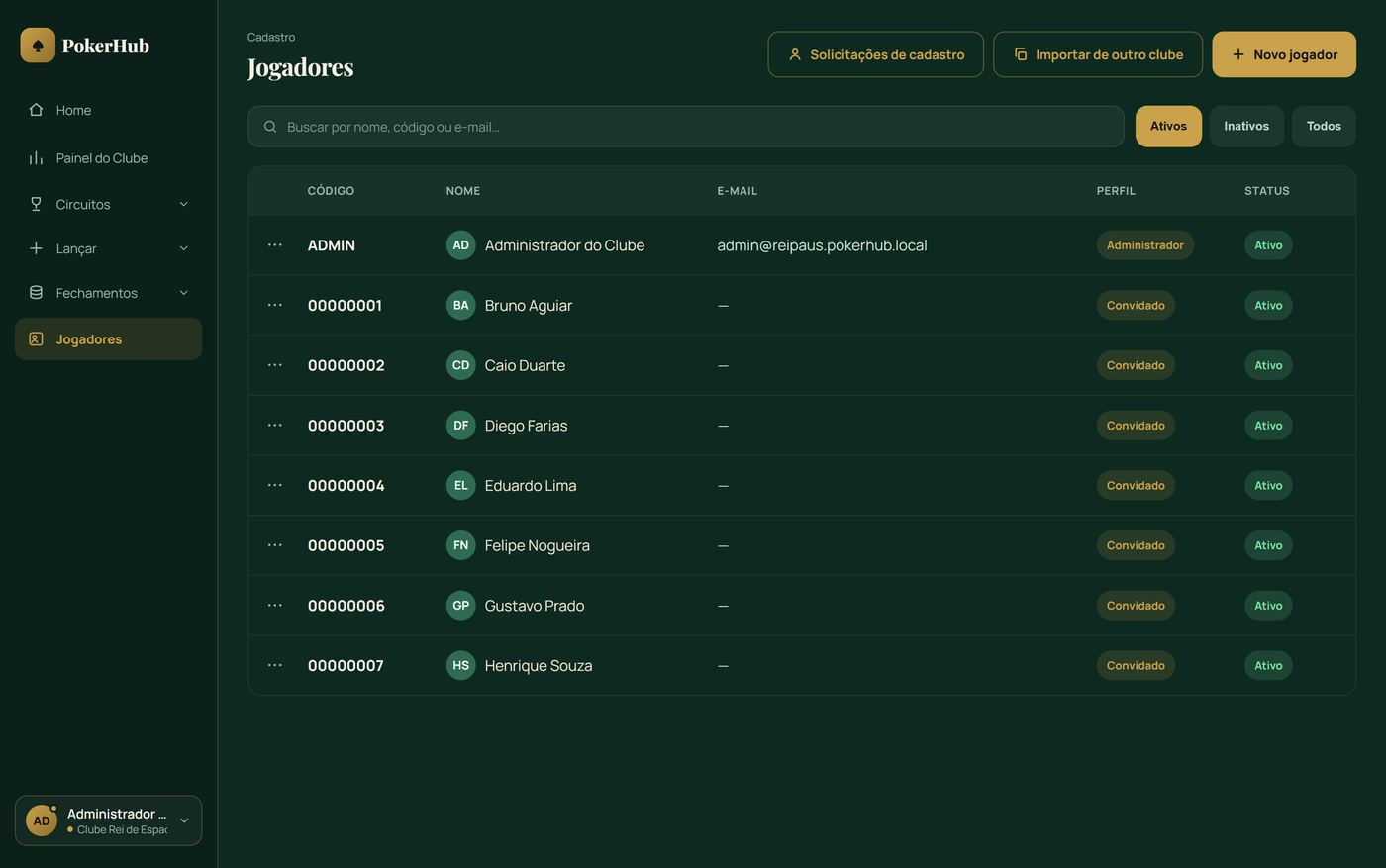The width and height of the screenshot is (1386, 868).
Task: Click the FN avatar of Felipe Nogueira
Action: [x=461, y=545]
